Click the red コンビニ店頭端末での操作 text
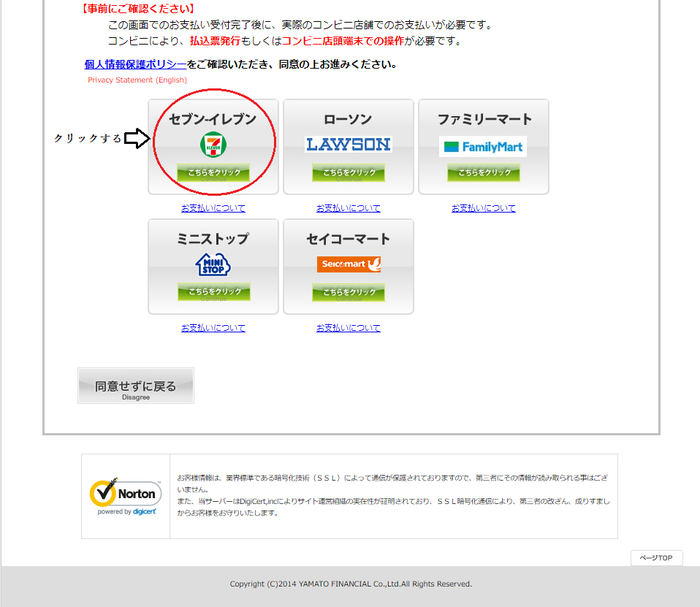The image size is (700, 607). [343, 41]
